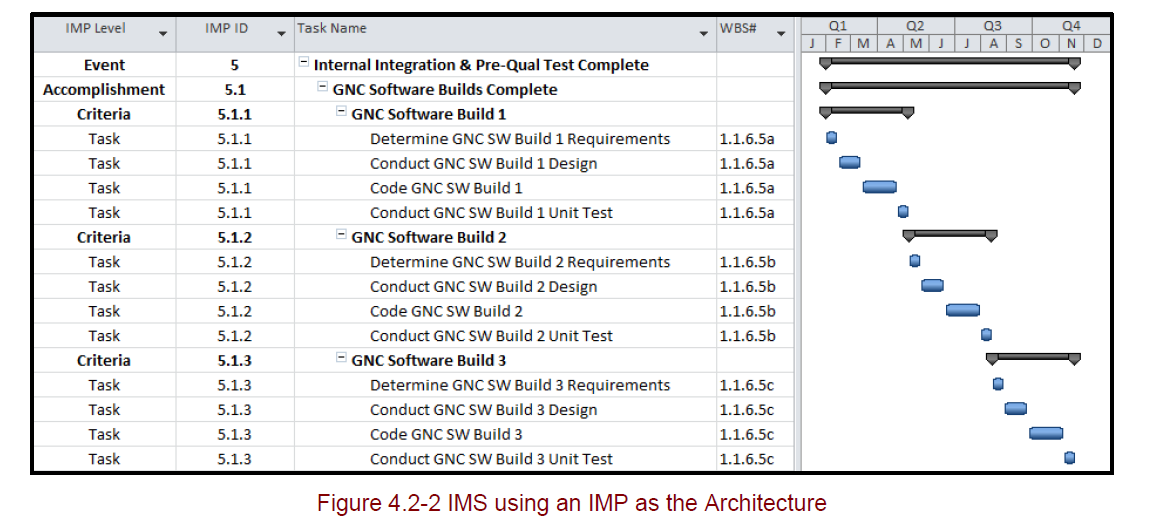Click the GNC Software Build 3 summary bar
The width and height of the screenshot is (1164, 531).
click(x=1033, y=357)
